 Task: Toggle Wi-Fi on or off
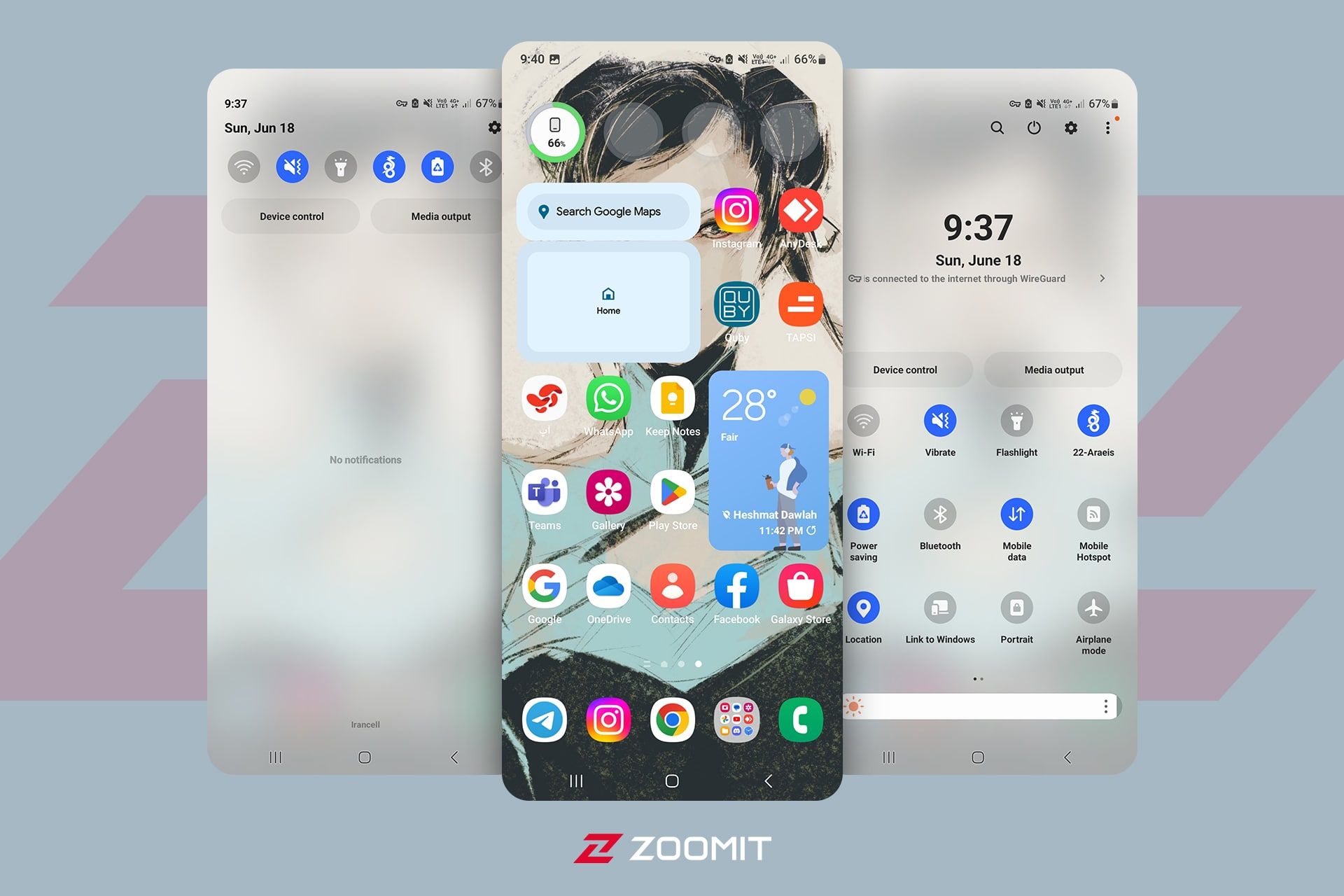[863, 422]
